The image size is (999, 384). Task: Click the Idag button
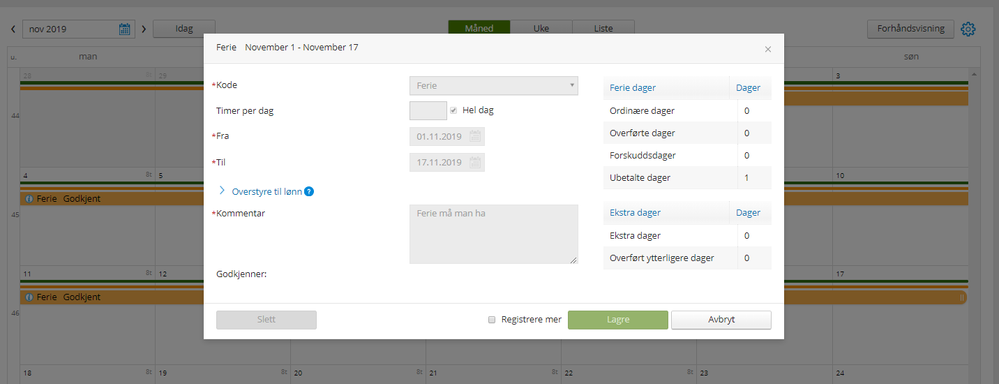pyautogui.click(x=184, y=29)
